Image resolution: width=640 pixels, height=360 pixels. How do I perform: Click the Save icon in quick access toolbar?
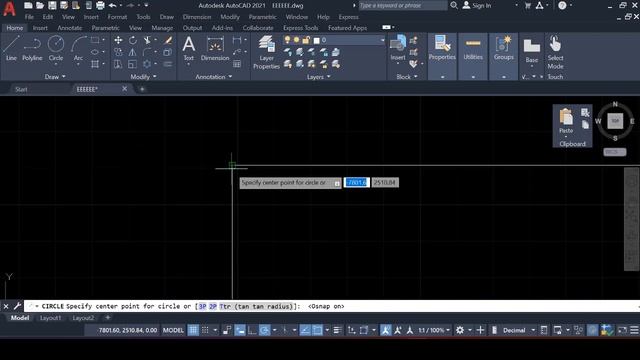pos(52,6)
